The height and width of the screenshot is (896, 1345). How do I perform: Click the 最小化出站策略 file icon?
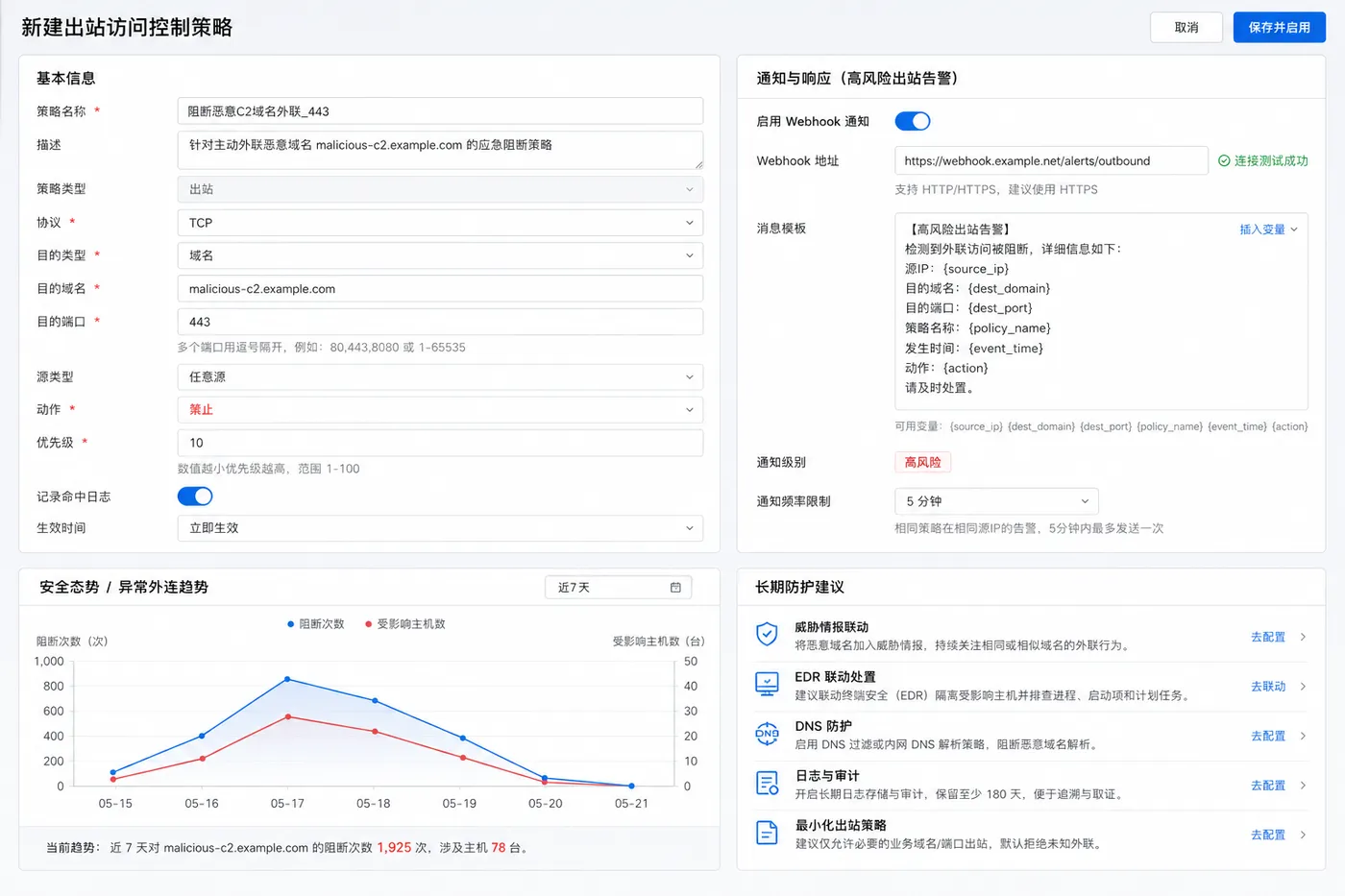[x=767, y=833]
